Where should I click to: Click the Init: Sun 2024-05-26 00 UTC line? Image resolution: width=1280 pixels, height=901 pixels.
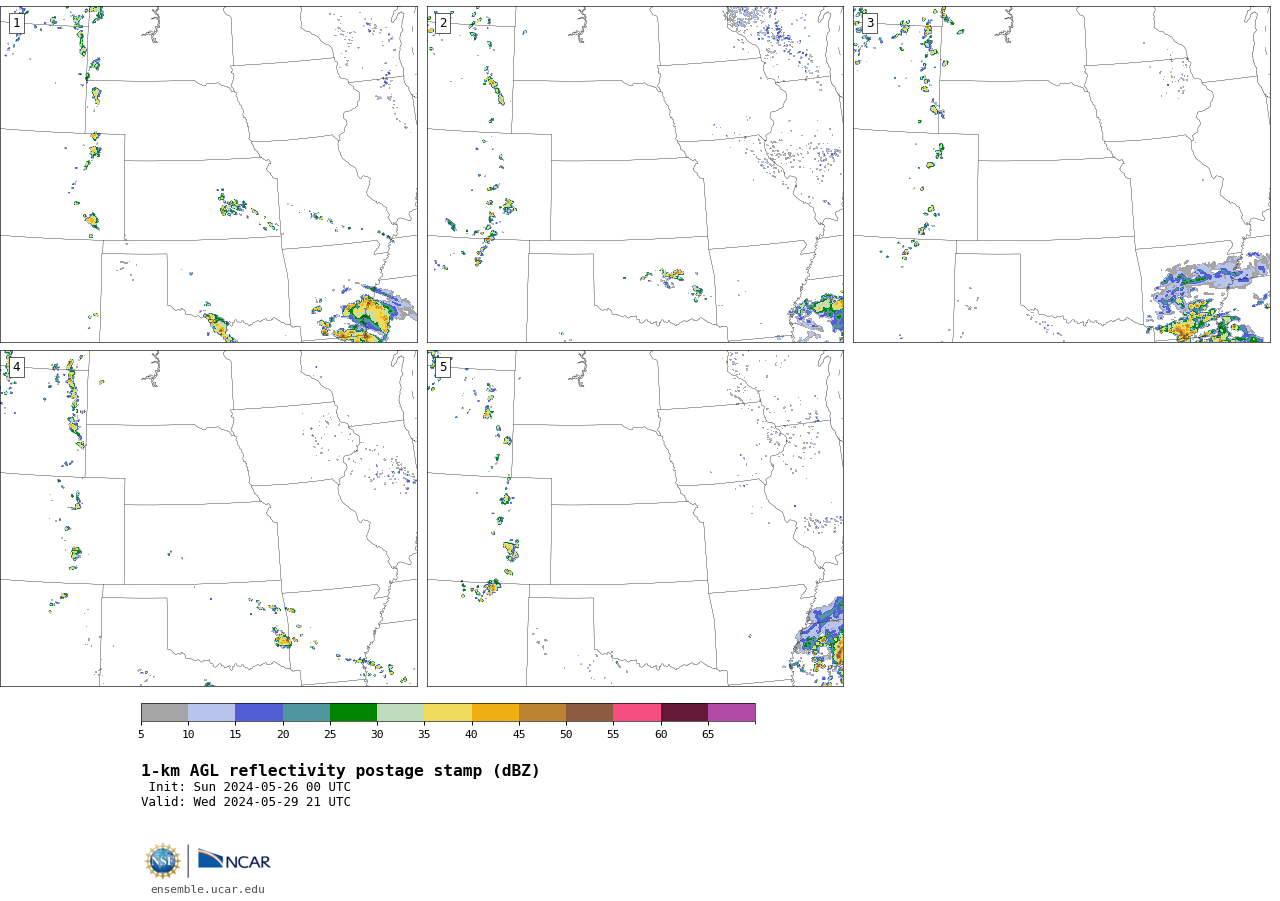point(250,787)
